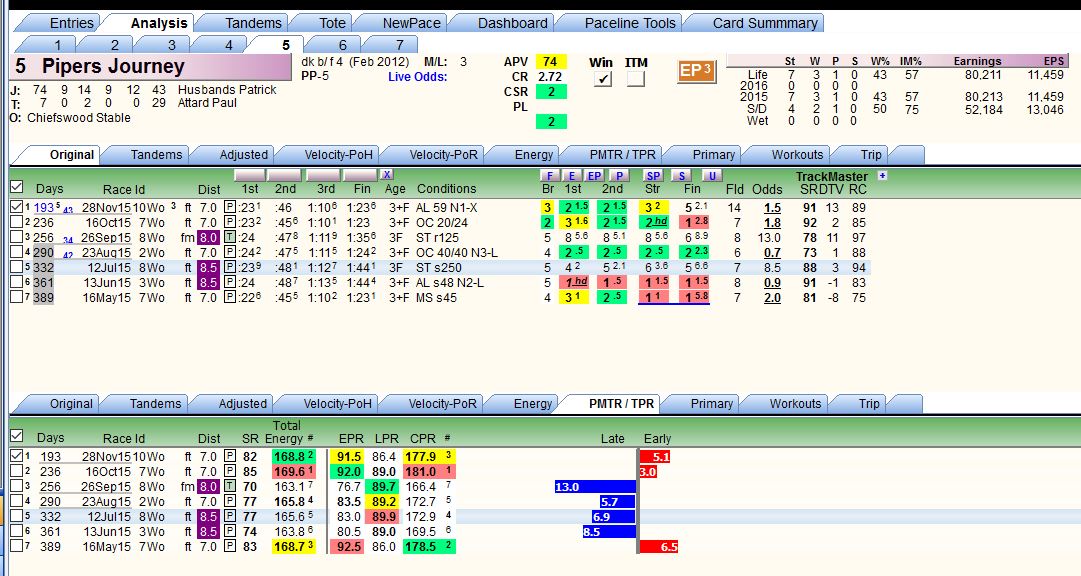This screenshot has height=576, width=1081.
Task: Switch to the Dashboard tab
Action: 512,23
